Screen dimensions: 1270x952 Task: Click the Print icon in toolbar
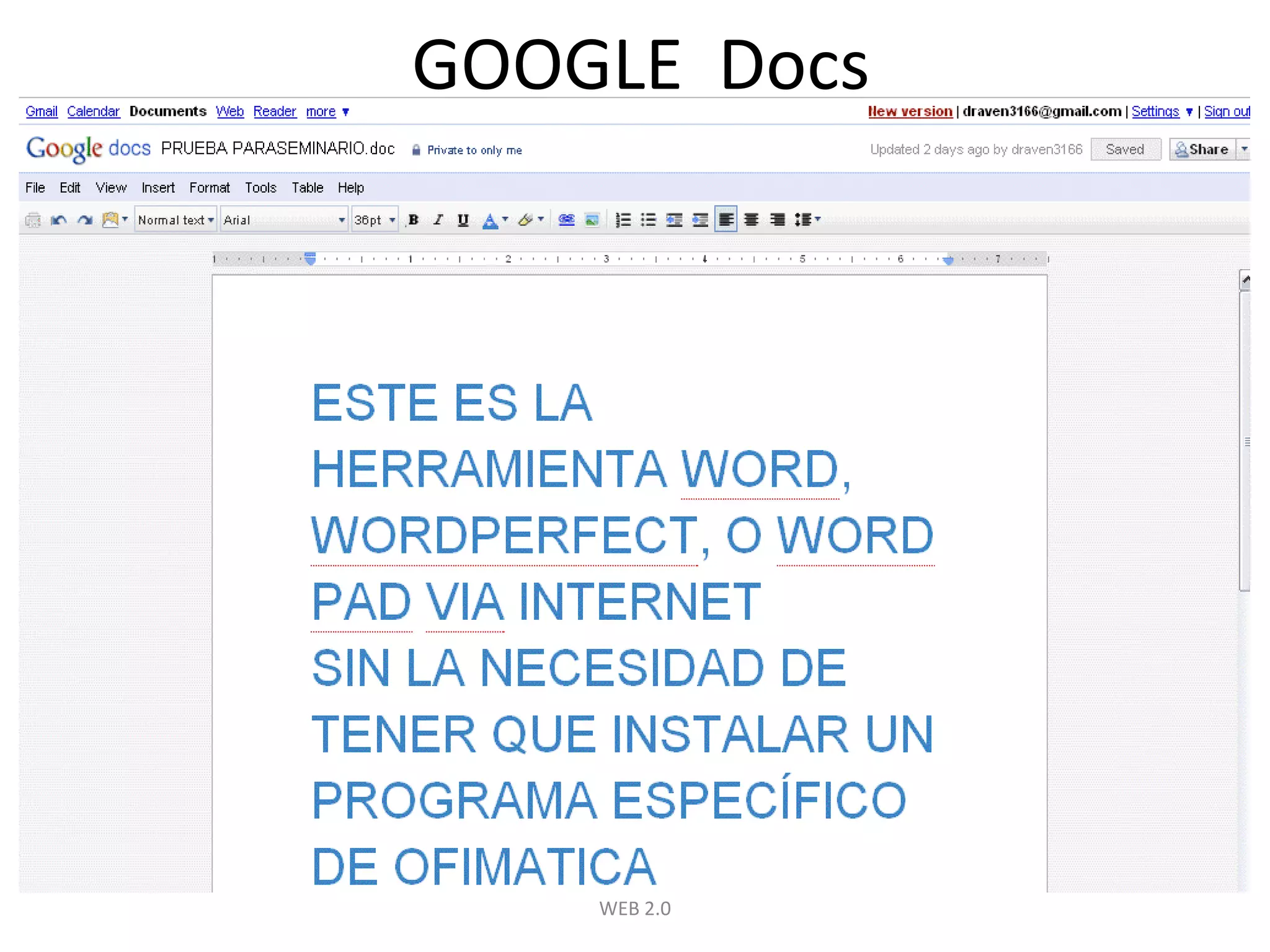point(33,220)
